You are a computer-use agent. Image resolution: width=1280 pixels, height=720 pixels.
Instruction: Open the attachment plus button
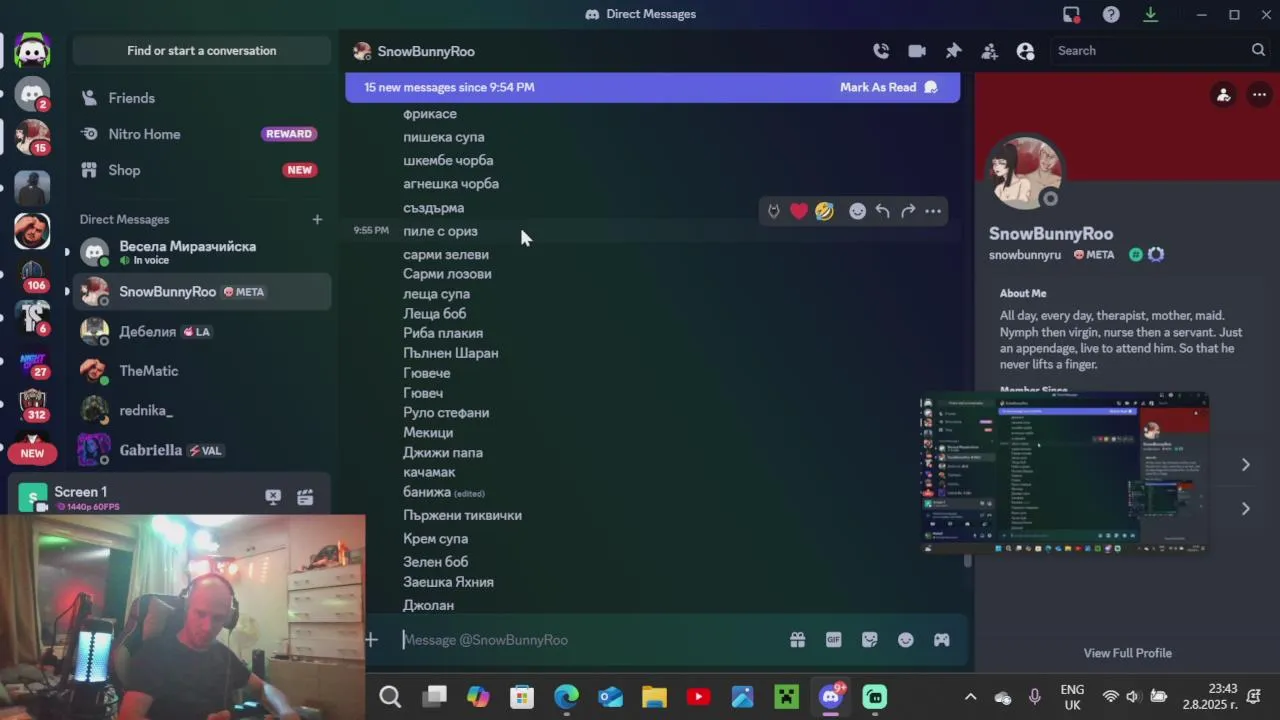coord(371,640)
